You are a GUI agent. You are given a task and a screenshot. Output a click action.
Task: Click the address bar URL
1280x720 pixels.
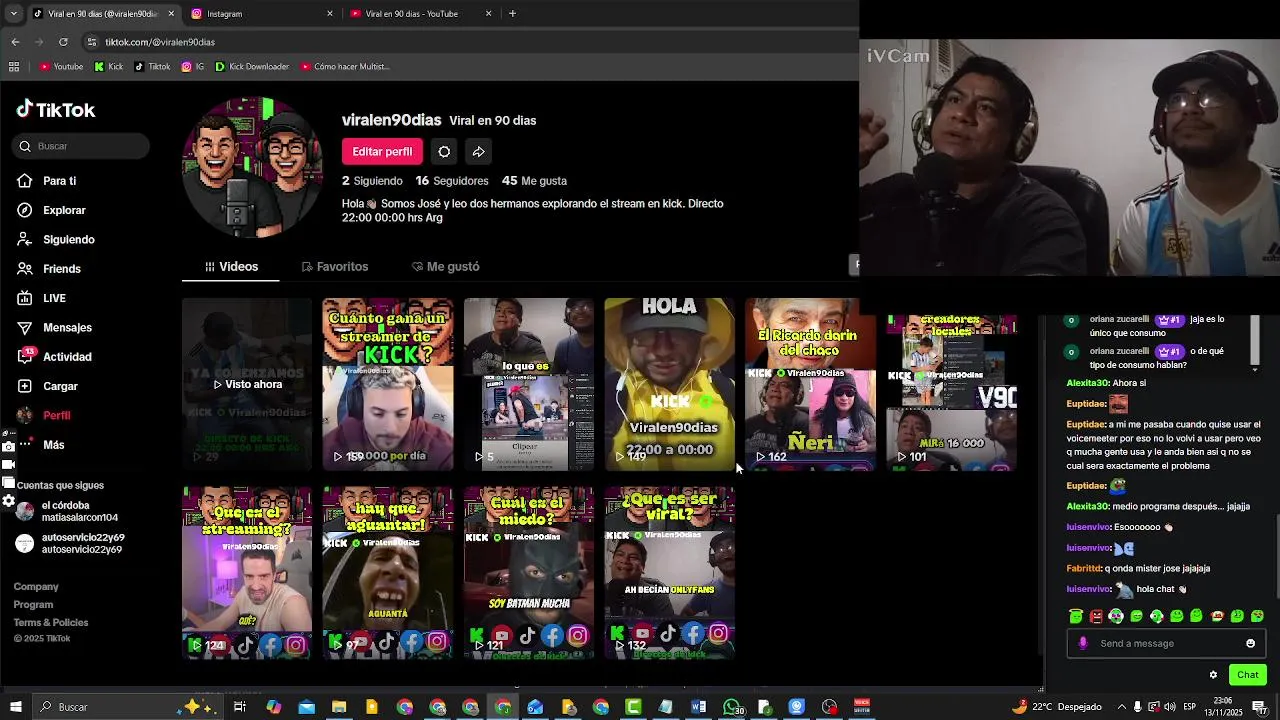point(160,42)
